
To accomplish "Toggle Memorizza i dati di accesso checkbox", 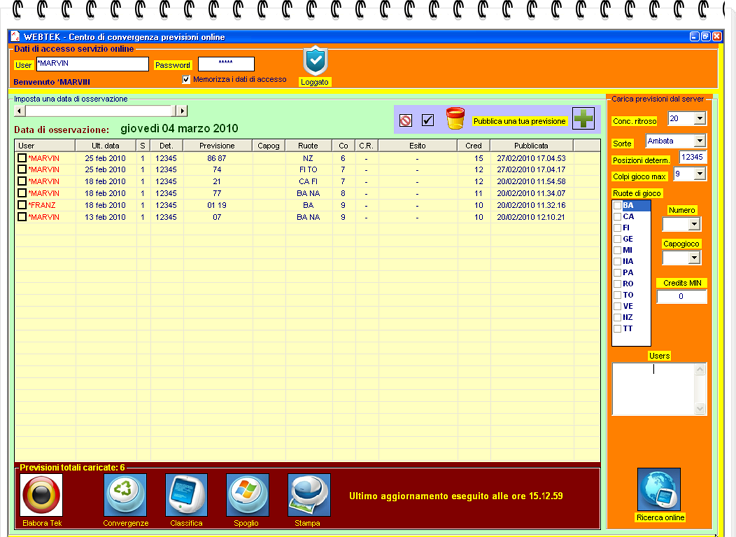I will [186, 80].
